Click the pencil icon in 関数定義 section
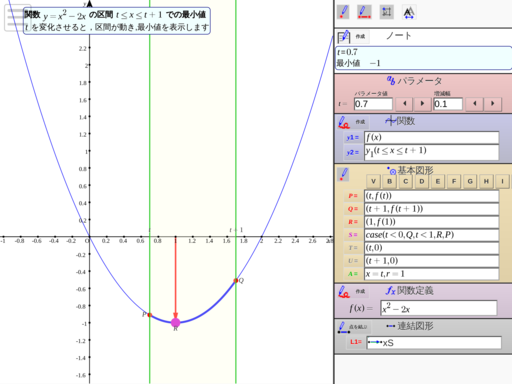This screenshot has height=384, width=512. 344,291
